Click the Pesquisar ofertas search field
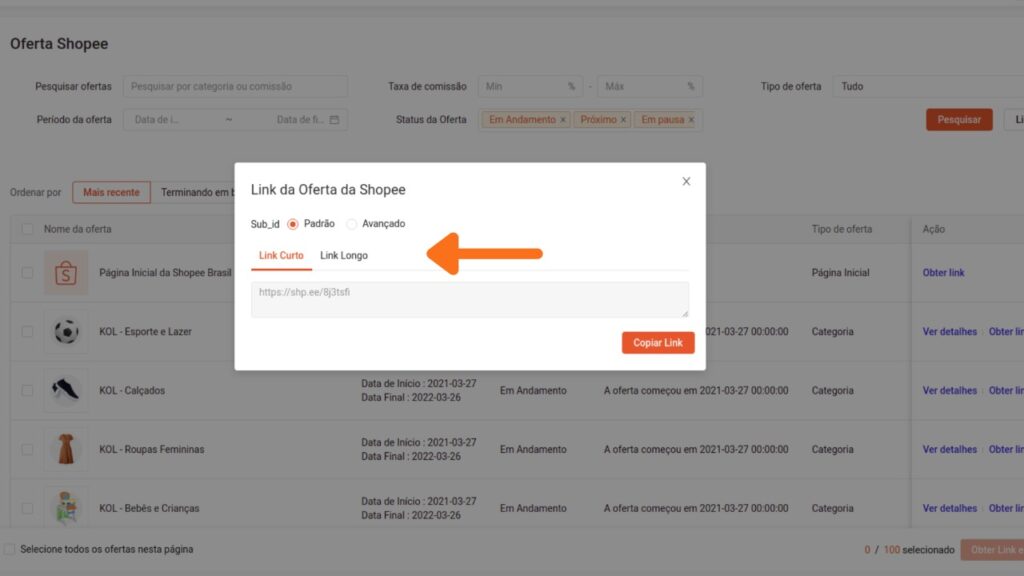 235,86
